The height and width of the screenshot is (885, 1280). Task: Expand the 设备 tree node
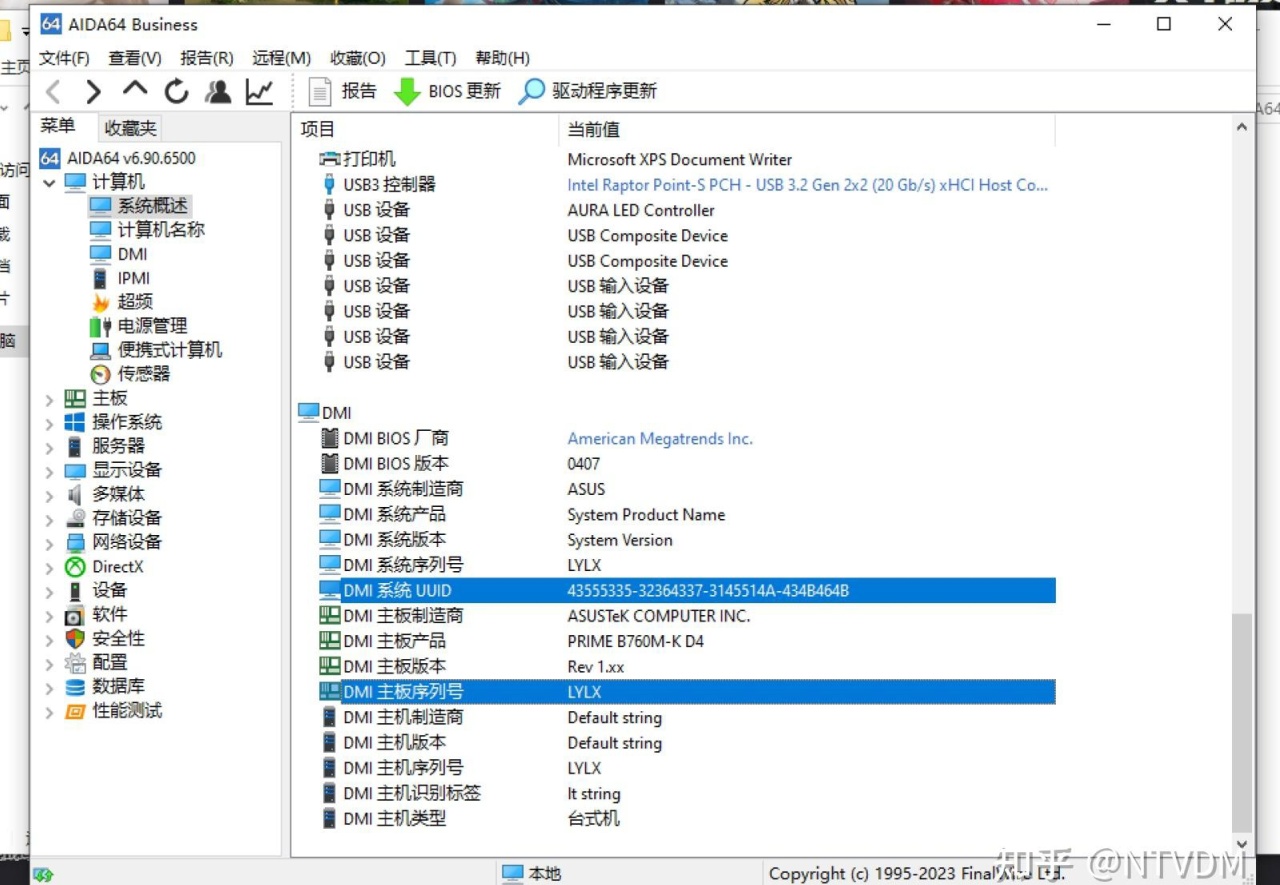(49, 591)
